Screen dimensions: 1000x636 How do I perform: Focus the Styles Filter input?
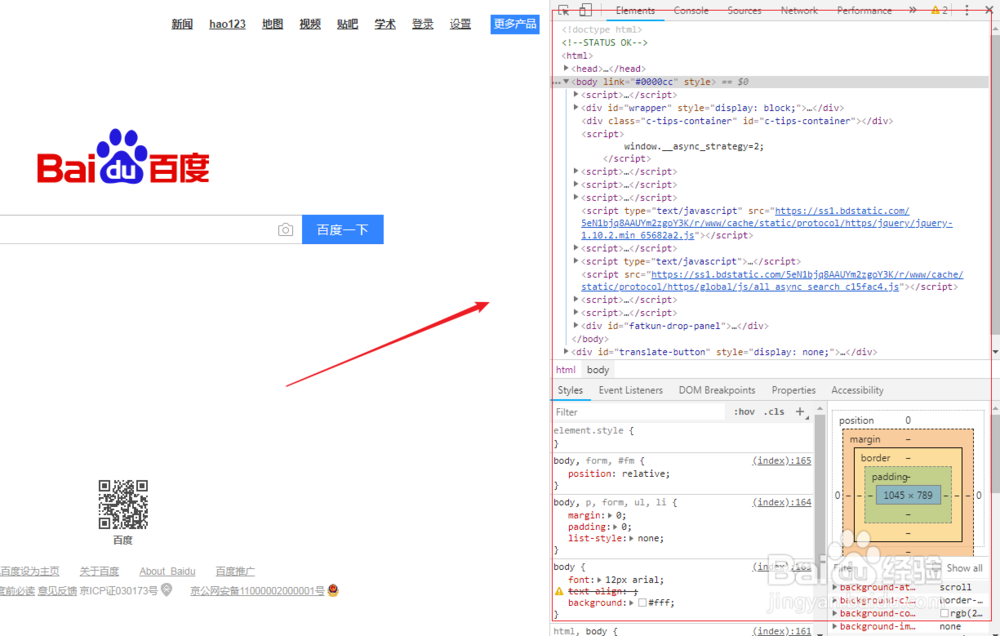(x=638, y=412)
